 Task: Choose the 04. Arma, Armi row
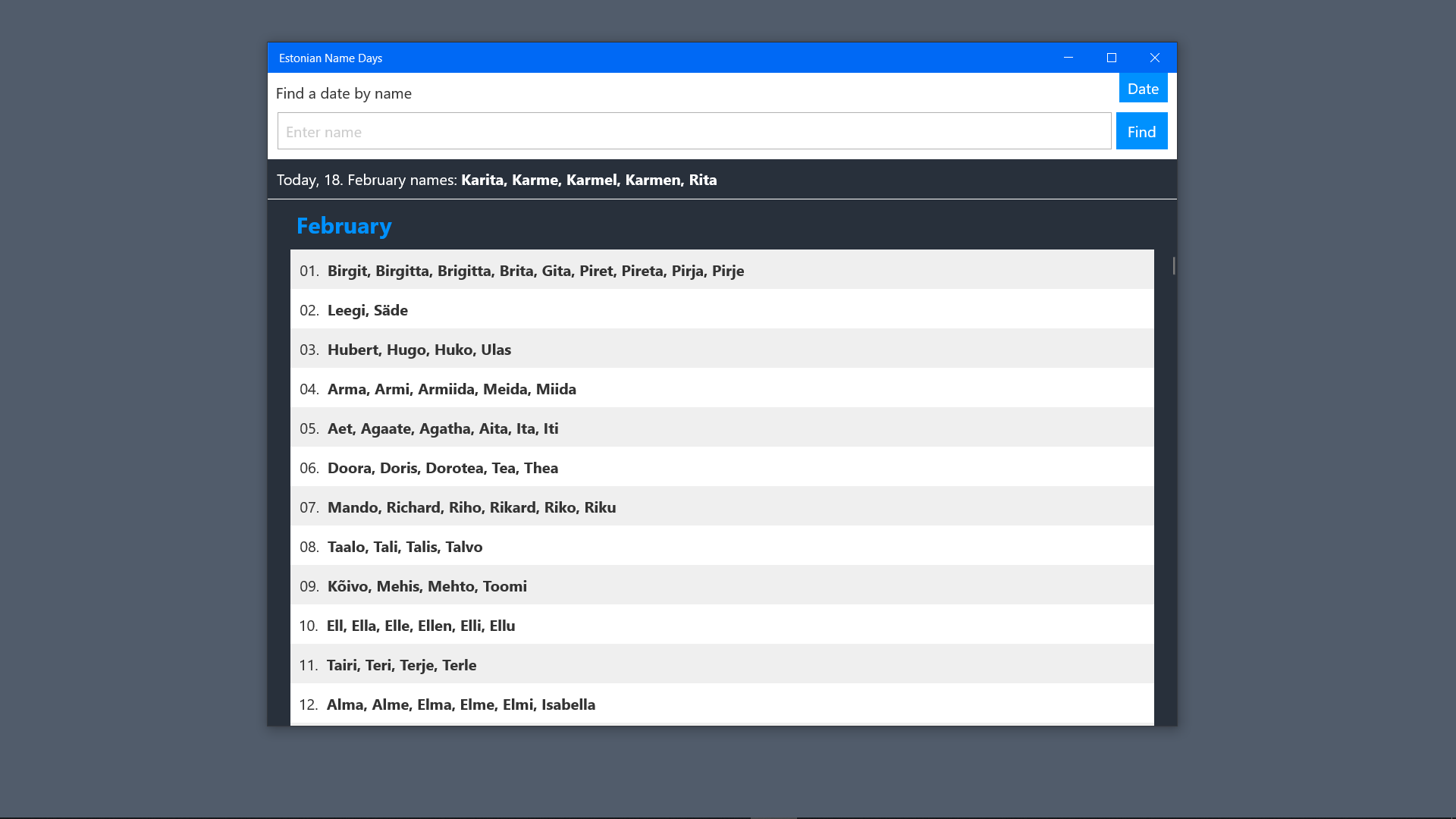(722, 388)
